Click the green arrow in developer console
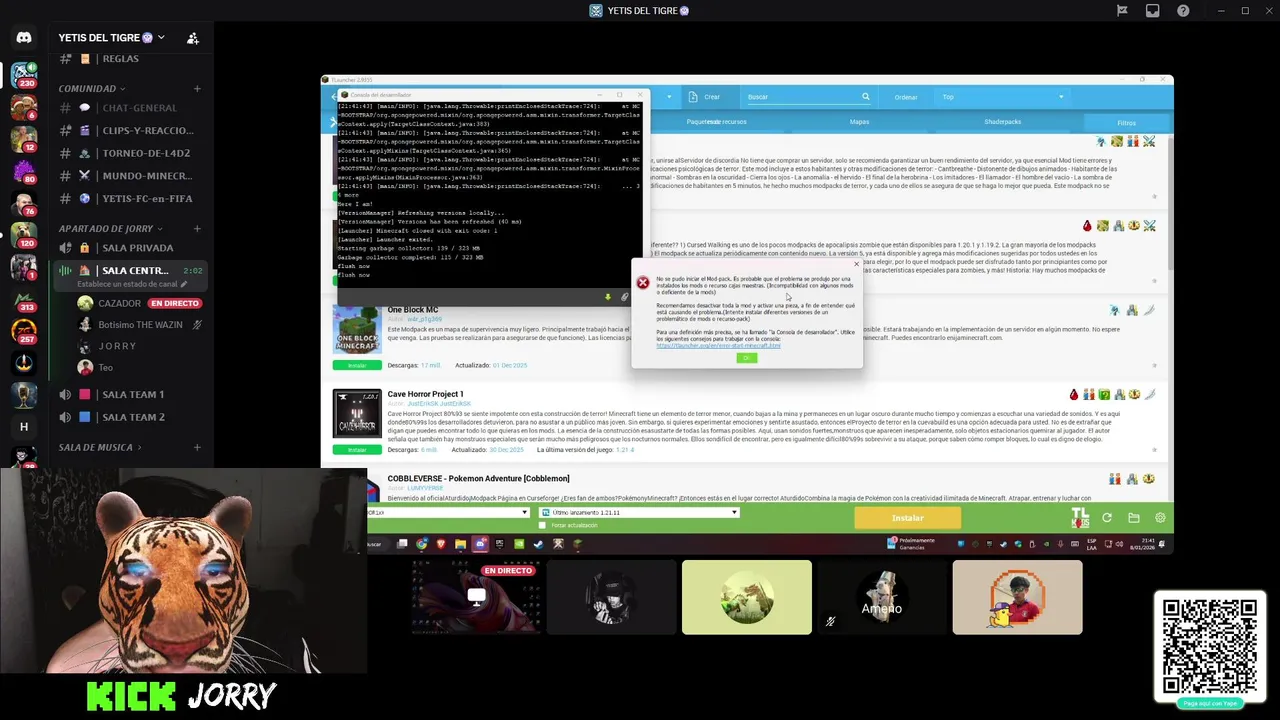 coord(607,297)
